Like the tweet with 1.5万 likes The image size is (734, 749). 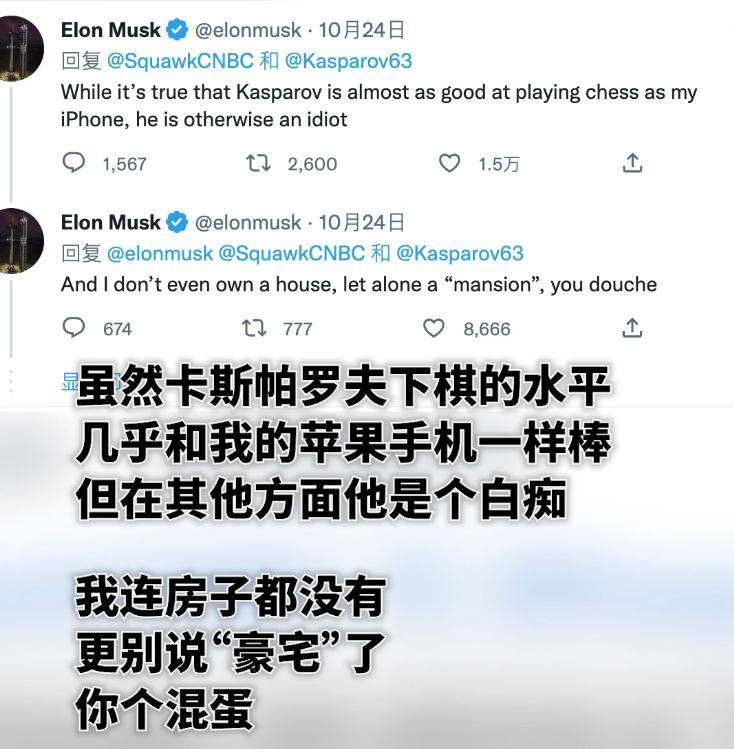tap(449, 163)
